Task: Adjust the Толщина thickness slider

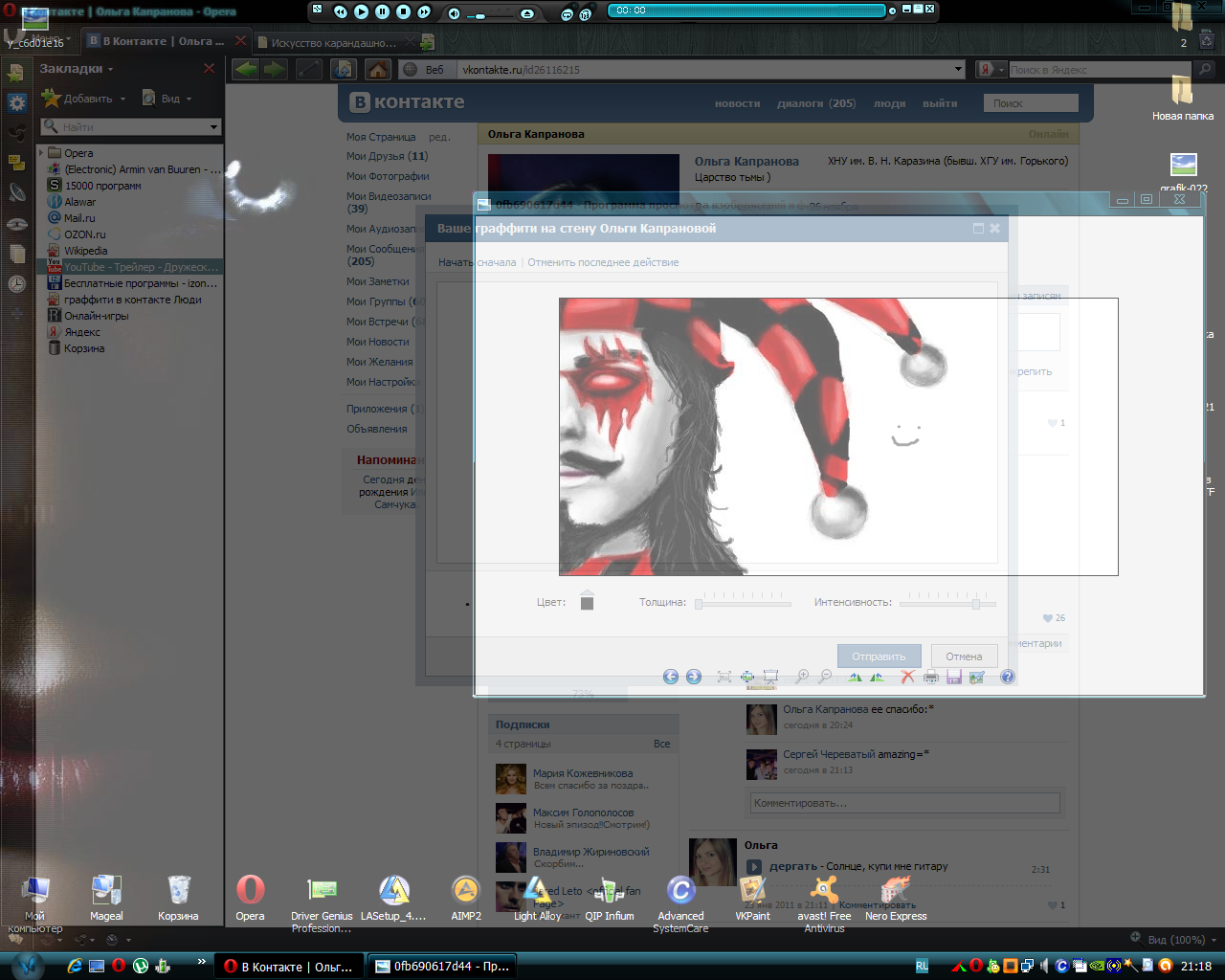Action: pyautogui.click(x=744, y=603)
